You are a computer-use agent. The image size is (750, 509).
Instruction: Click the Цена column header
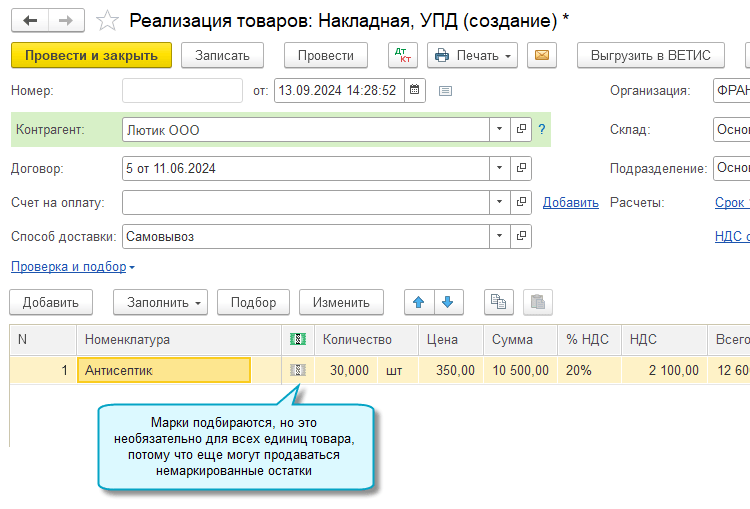(451, 339)
